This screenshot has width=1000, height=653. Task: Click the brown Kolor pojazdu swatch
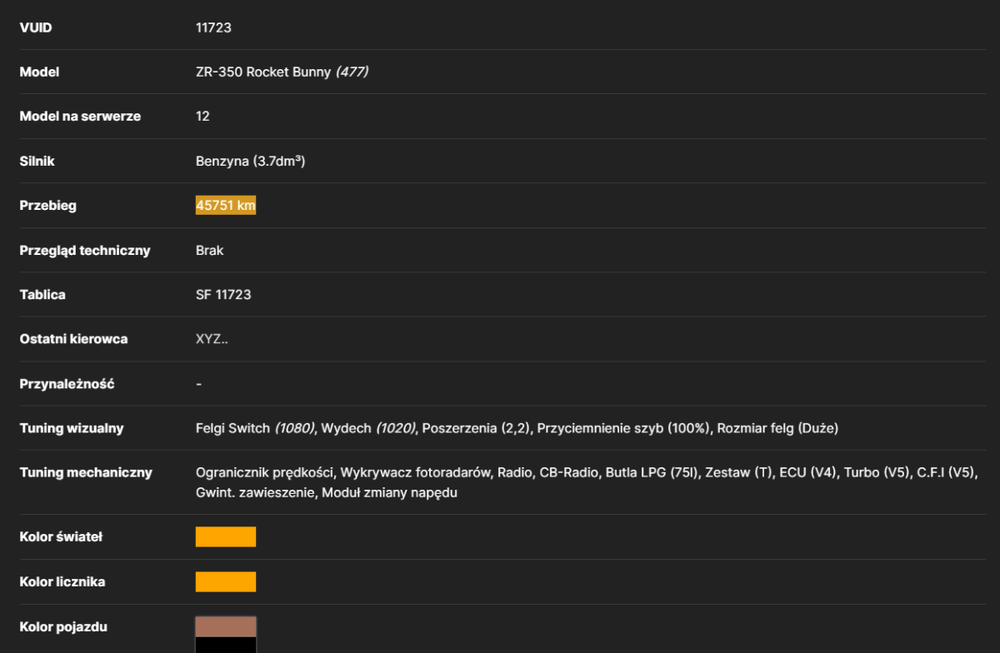(226, 626)
